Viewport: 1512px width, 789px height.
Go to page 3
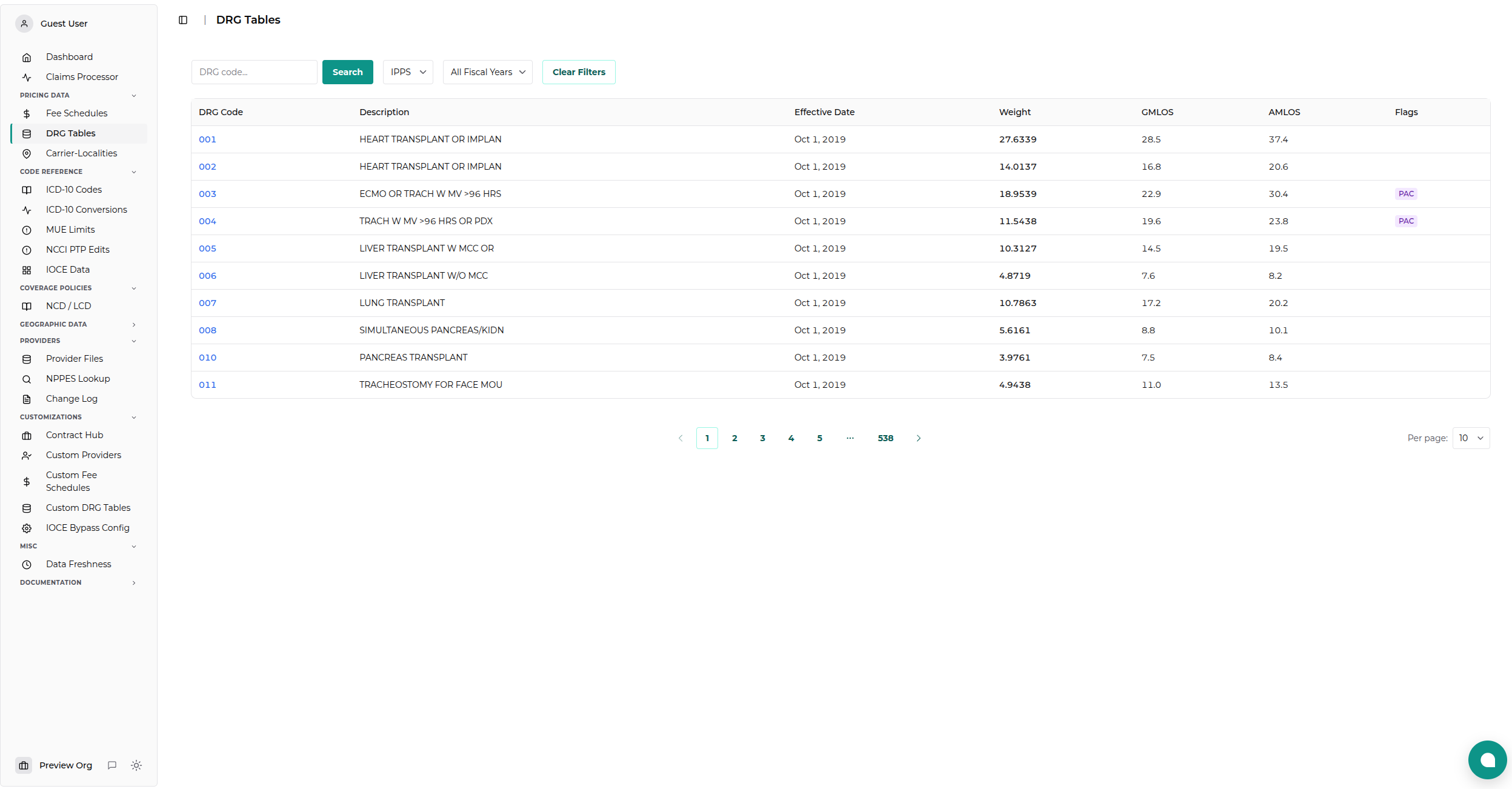click(x=762, y=438)
